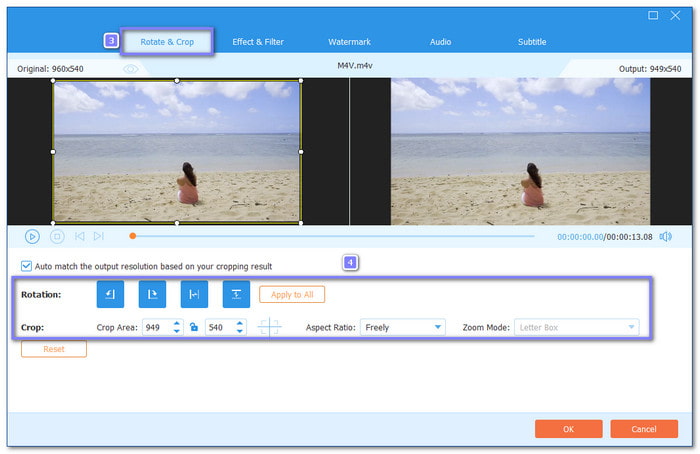The image size is (700, 454).
Task: Center the crop area with crosshair icon
Action: coord(270,327)
